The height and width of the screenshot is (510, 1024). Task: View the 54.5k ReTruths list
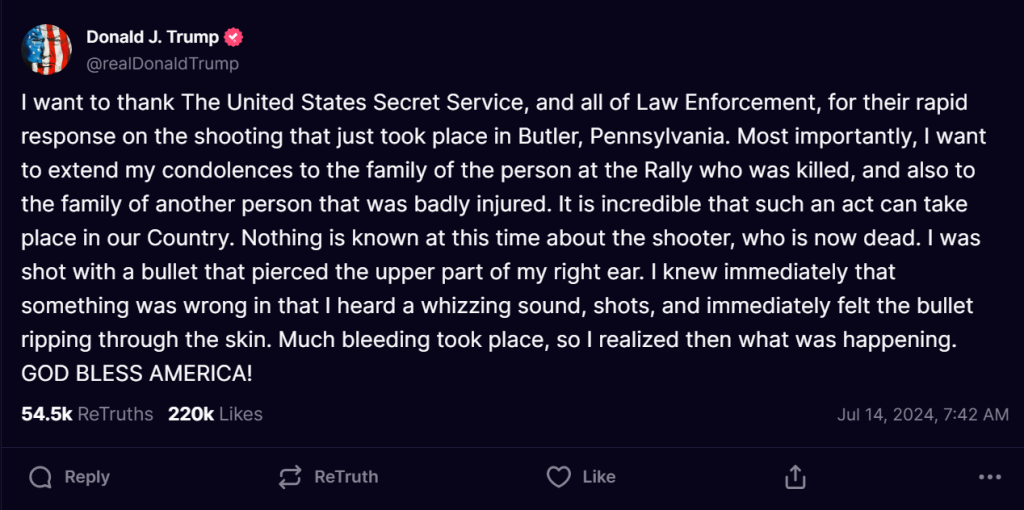(87, 414)
